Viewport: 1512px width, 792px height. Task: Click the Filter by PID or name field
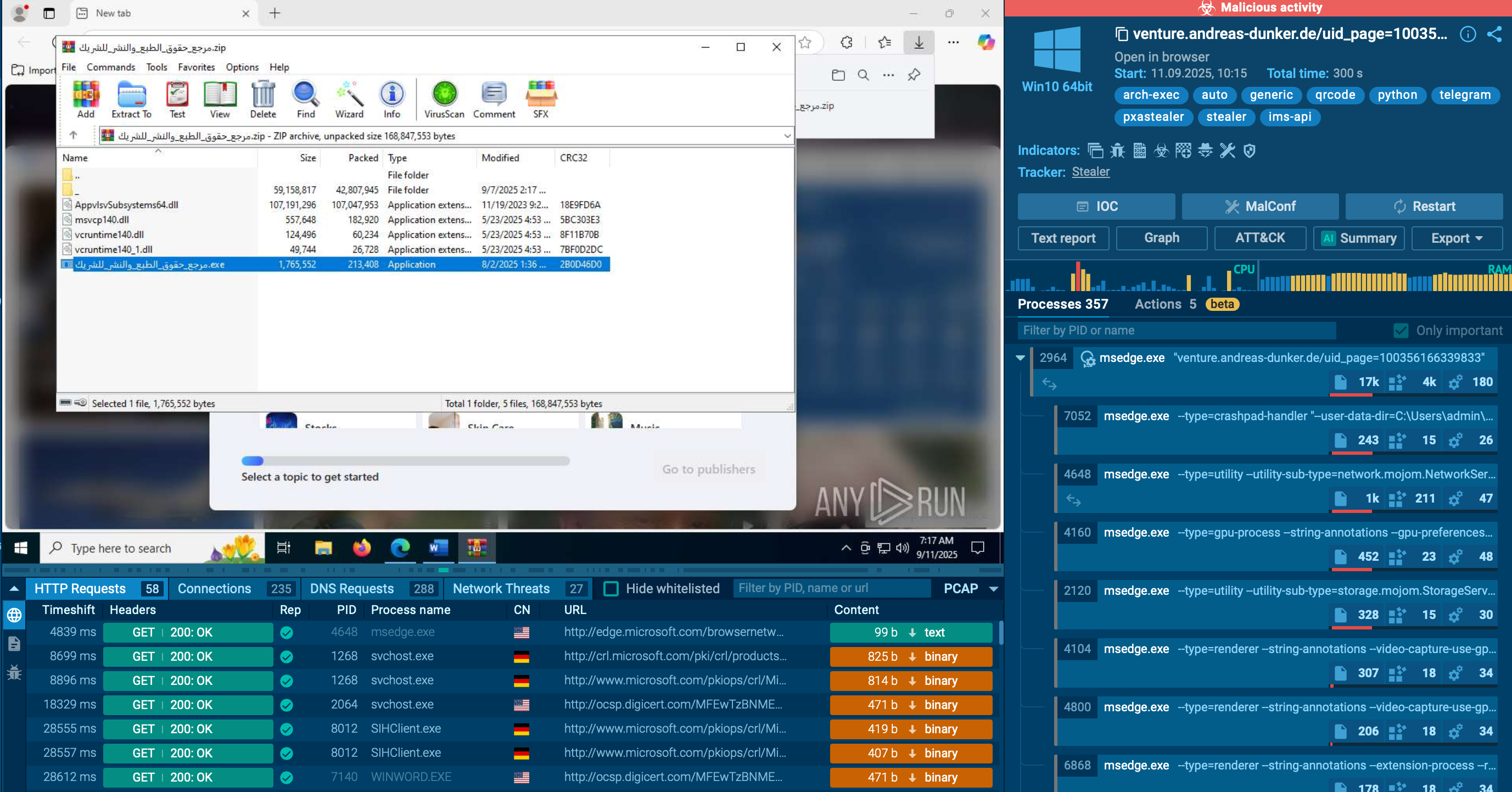tap(1176, 331)
